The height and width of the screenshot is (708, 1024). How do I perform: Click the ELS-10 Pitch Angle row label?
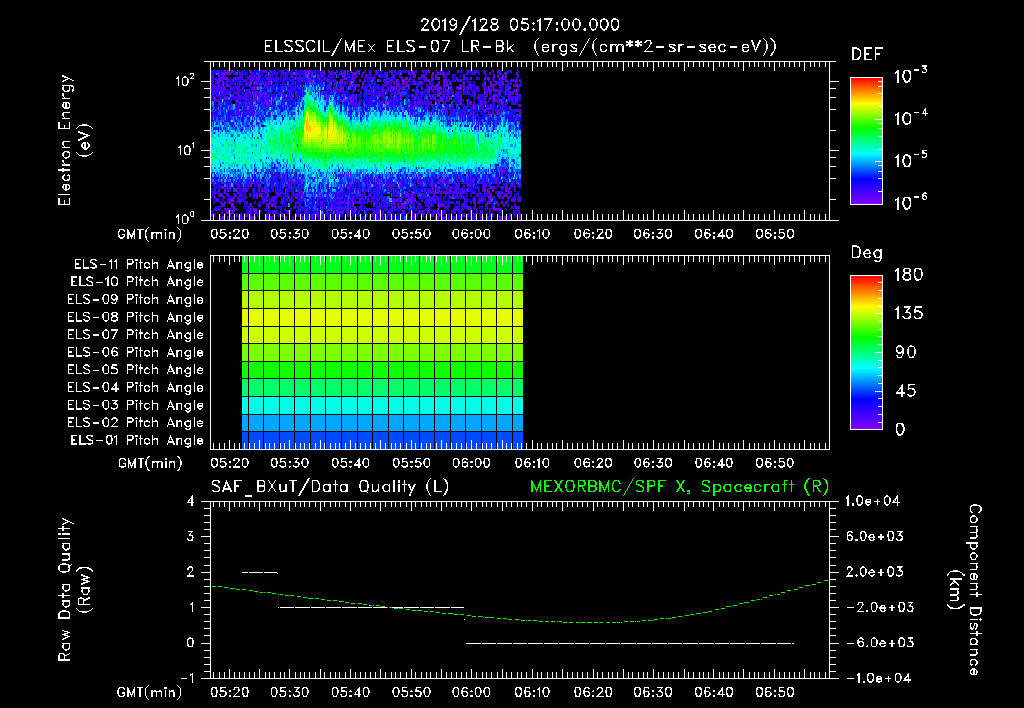pyautogui.click(x=137, y=282)
